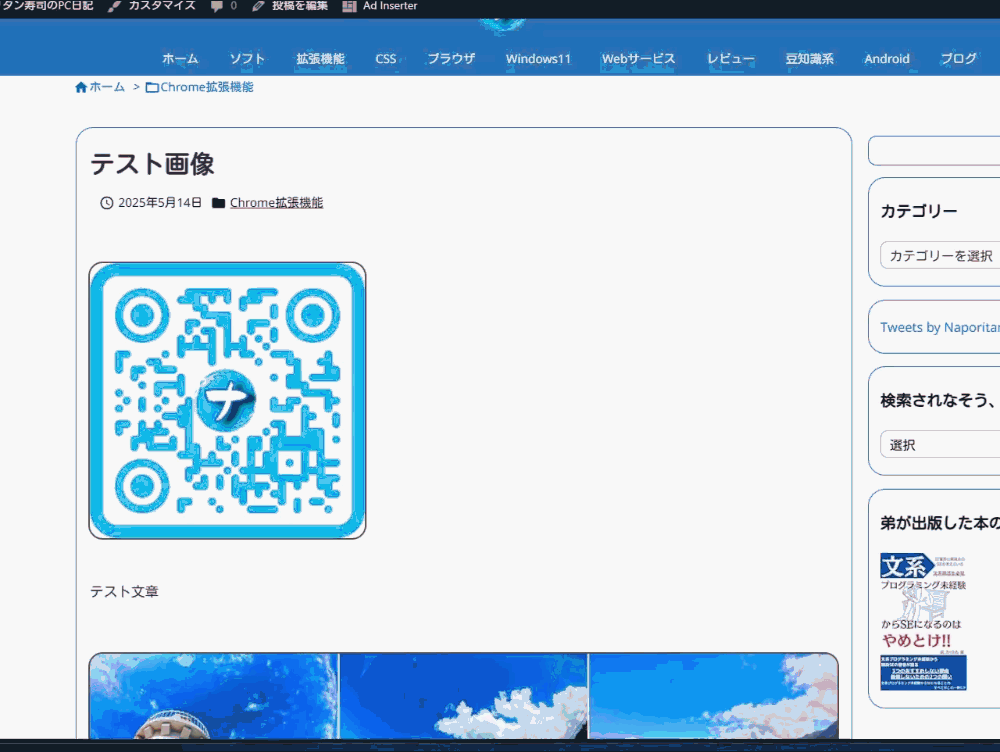Open Android in the navigation menu

(x=886, y=59)
